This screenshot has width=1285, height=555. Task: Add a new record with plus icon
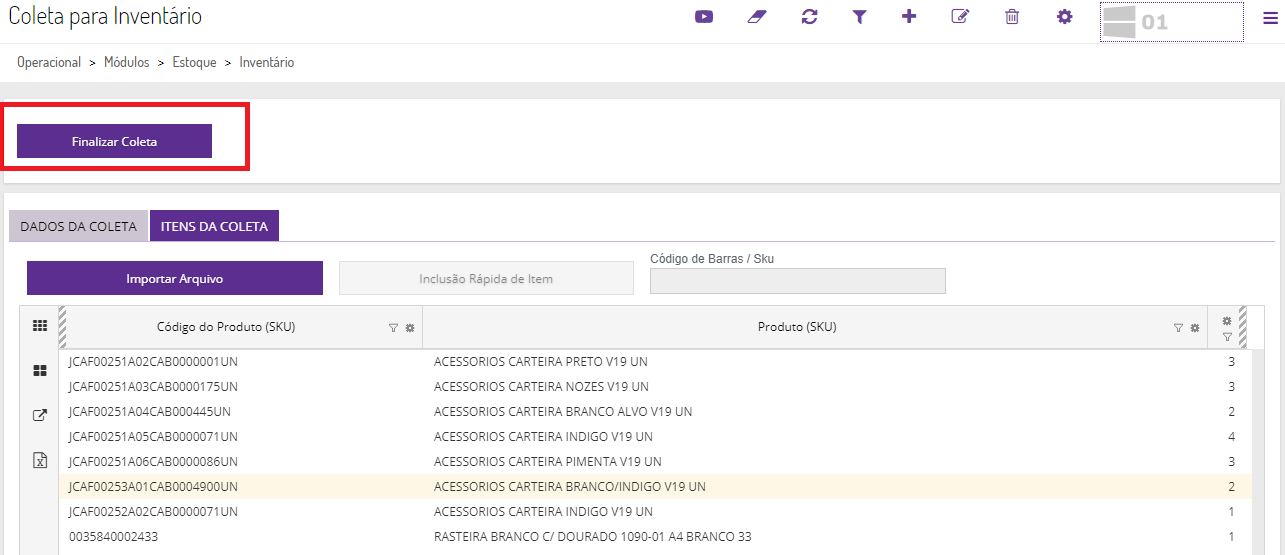coord(909,17)
